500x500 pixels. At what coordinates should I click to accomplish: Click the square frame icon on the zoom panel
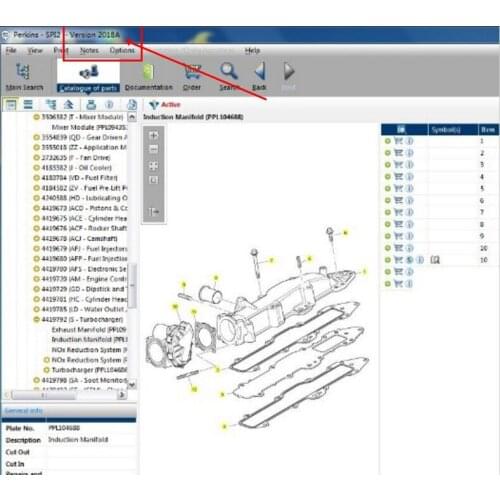tap(153, 180)
